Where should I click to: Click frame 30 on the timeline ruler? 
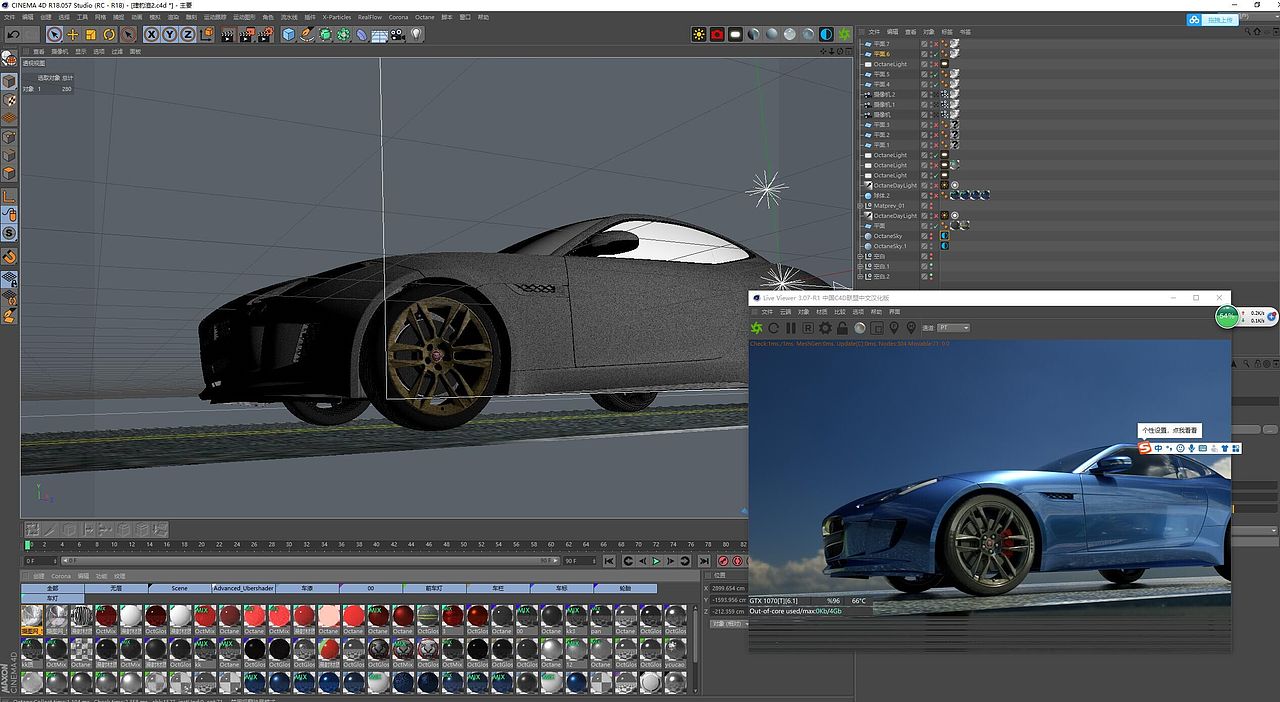pyautogui.click(x=289, y=545)
